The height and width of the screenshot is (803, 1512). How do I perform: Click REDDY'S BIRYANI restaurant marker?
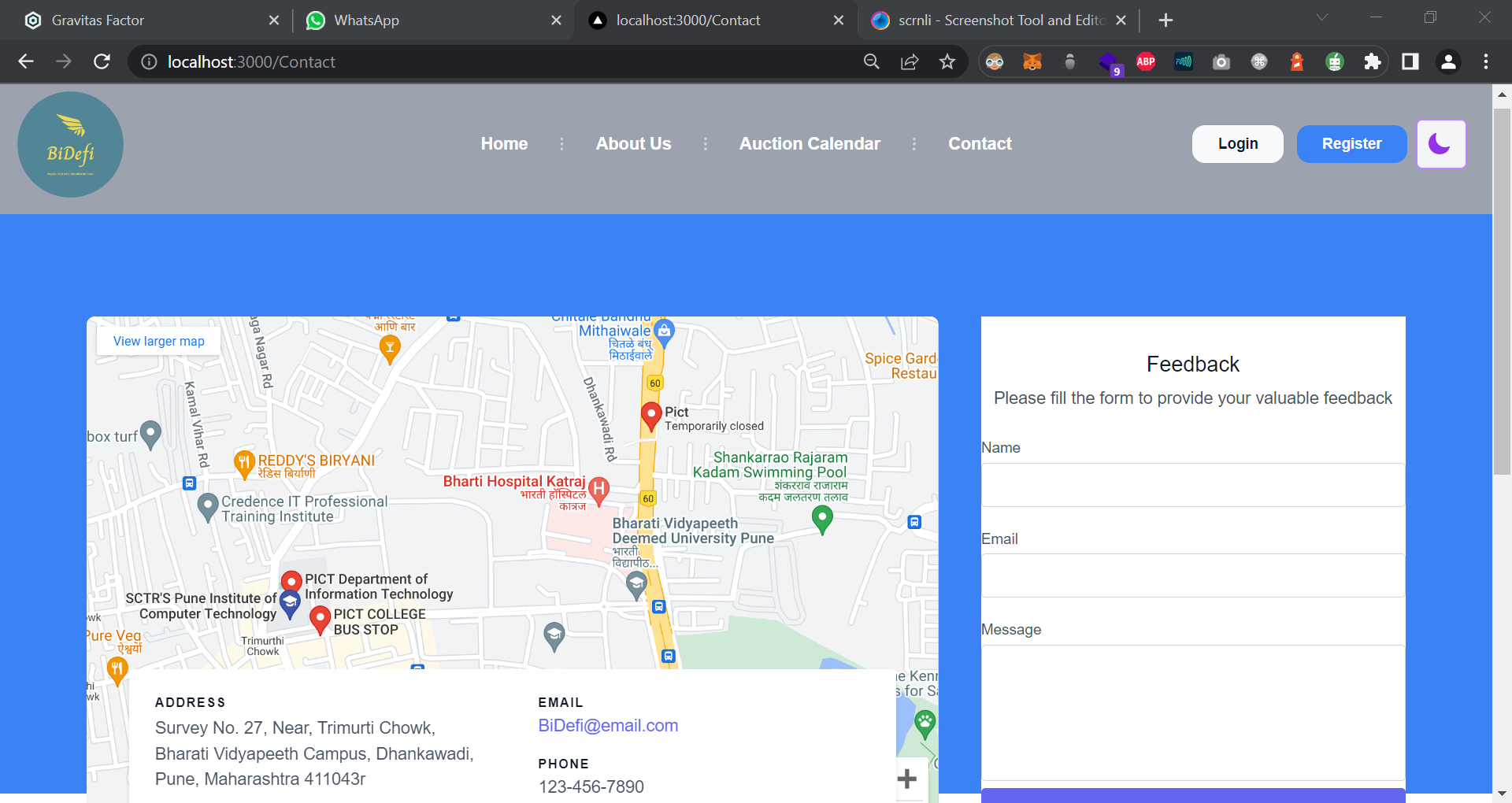244,464
